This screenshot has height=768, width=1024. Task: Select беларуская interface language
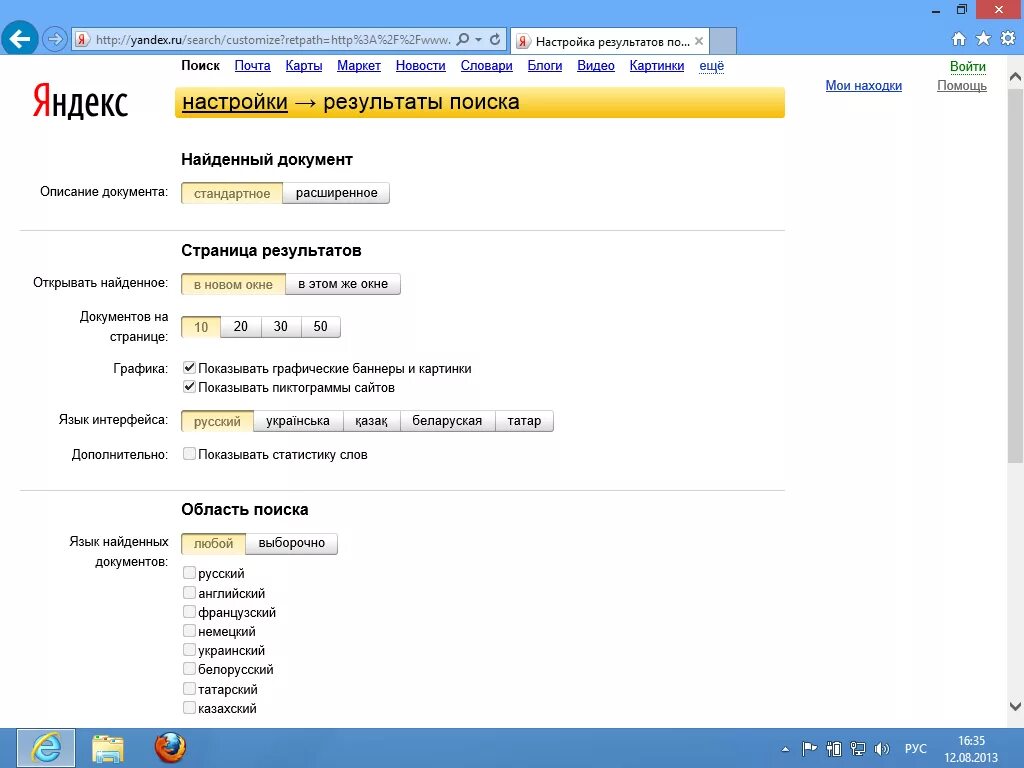tap(447, 421)
